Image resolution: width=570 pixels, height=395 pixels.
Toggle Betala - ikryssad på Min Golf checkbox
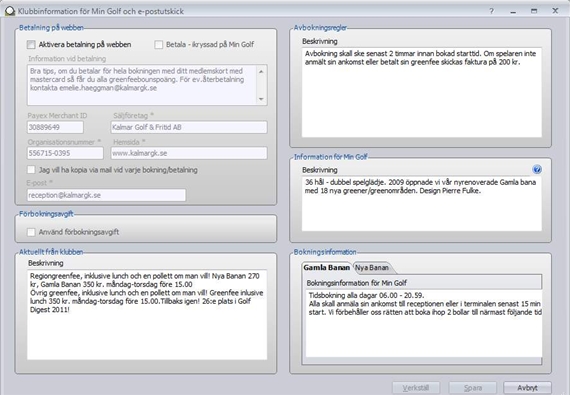(158, 45)
